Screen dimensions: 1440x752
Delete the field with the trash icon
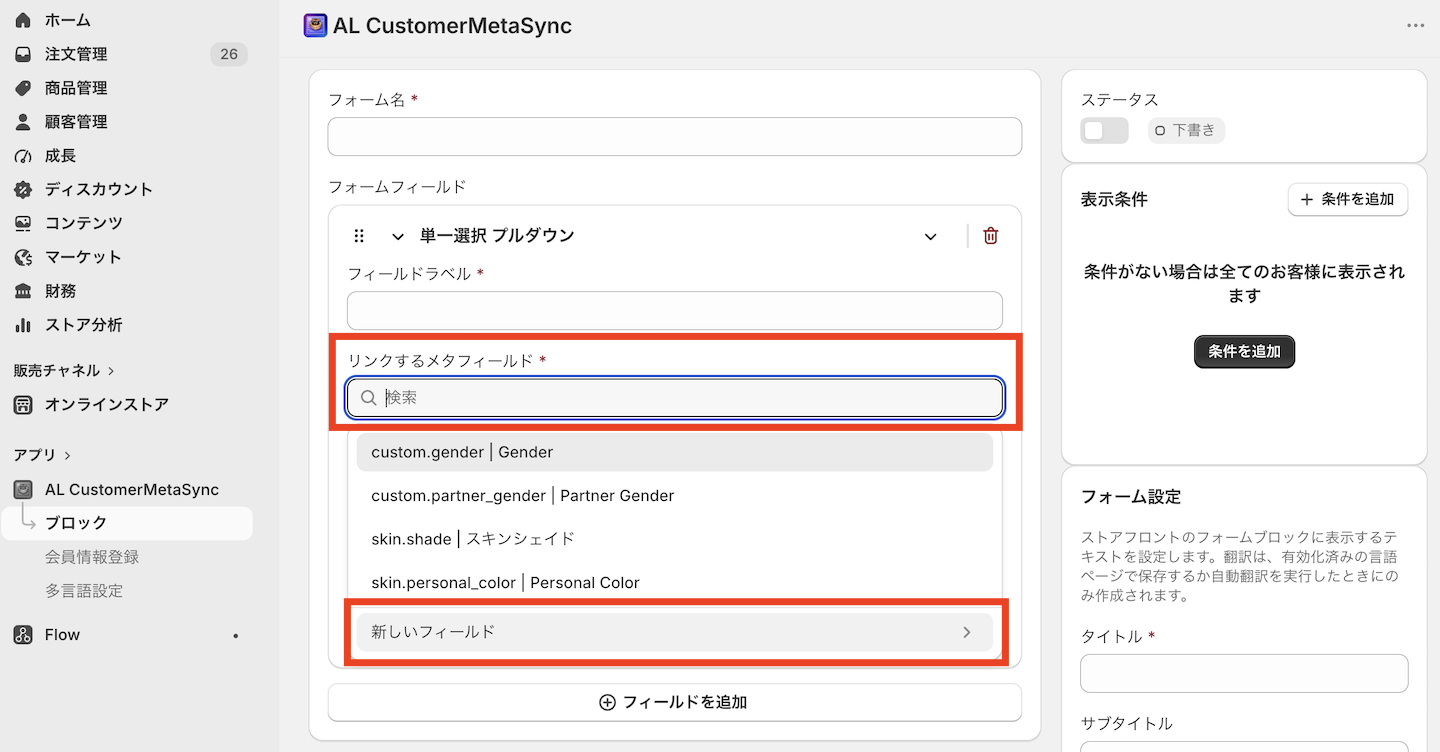[990, 236]
